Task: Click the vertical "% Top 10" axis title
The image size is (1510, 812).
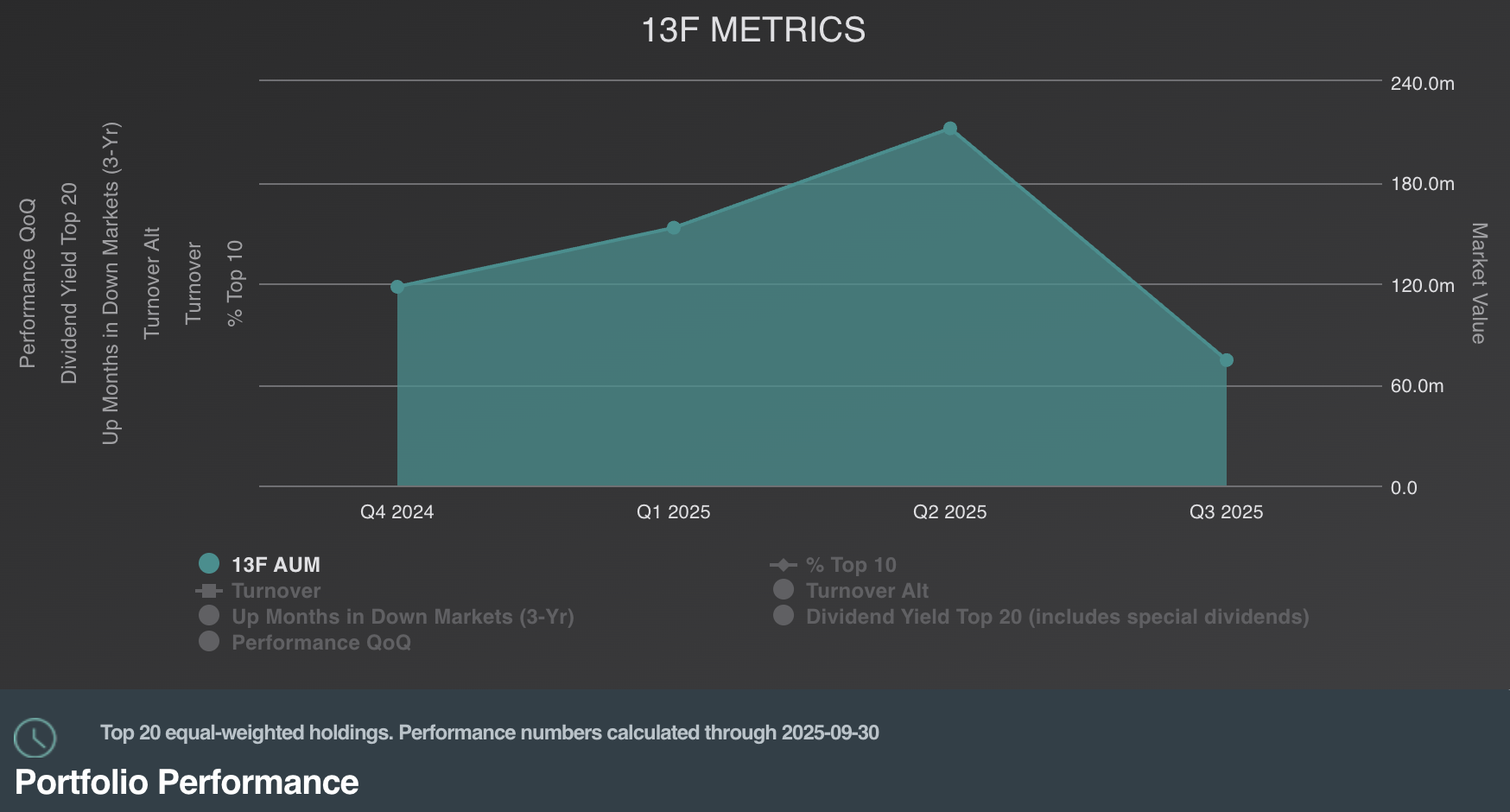Action: (x=235, y=283)
